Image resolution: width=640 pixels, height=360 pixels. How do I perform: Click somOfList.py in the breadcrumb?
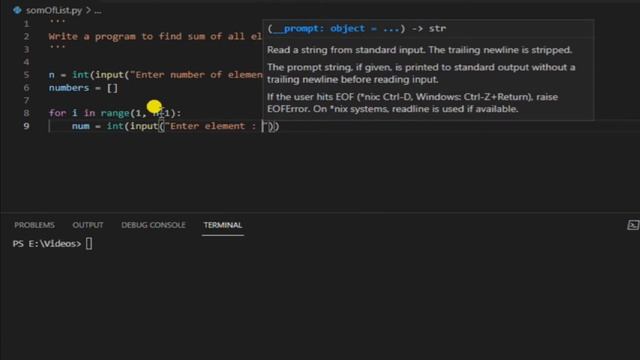54,10
